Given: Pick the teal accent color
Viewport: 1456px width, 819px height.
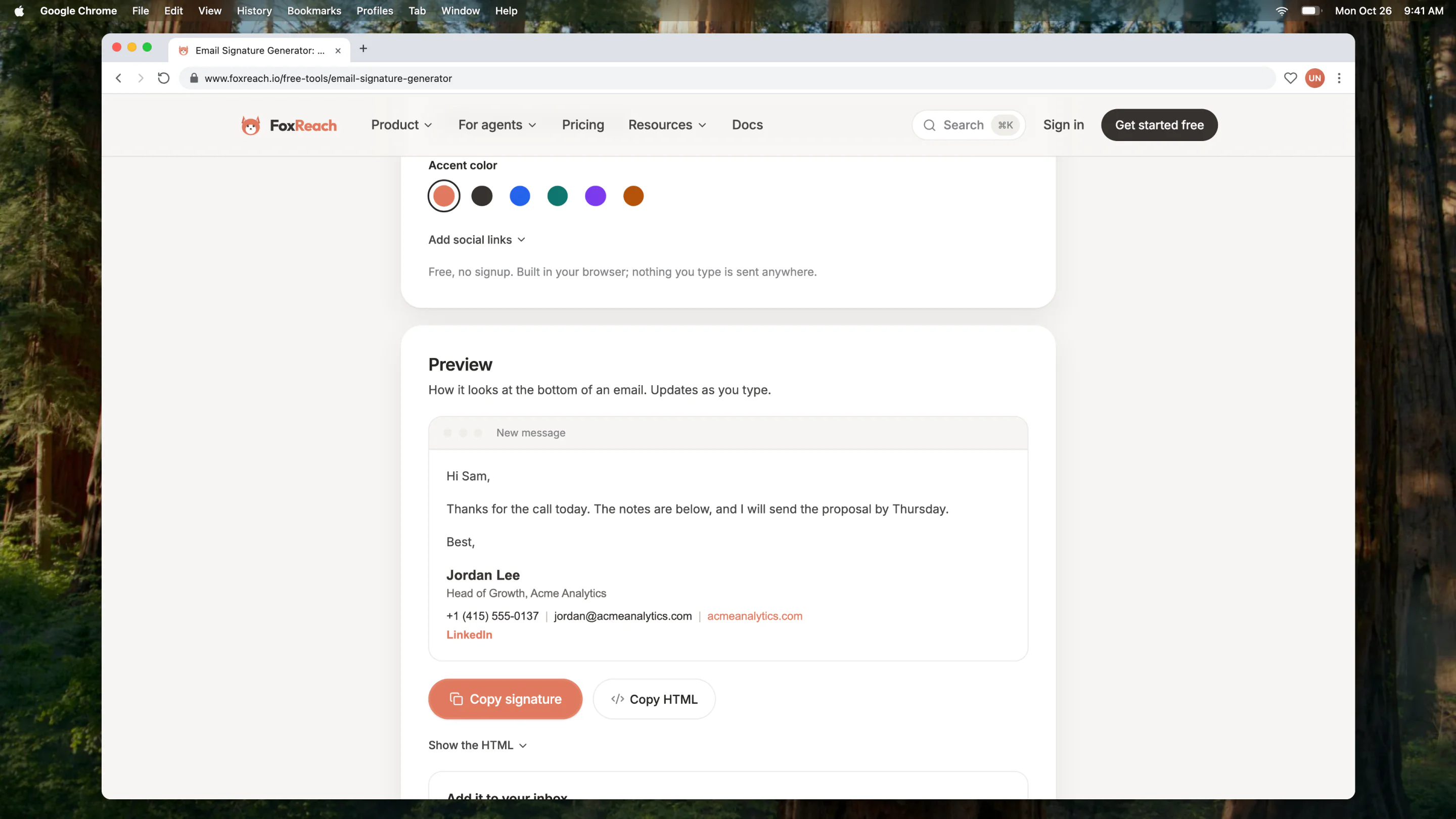Looking at the screenshot, I should [557, 196].
